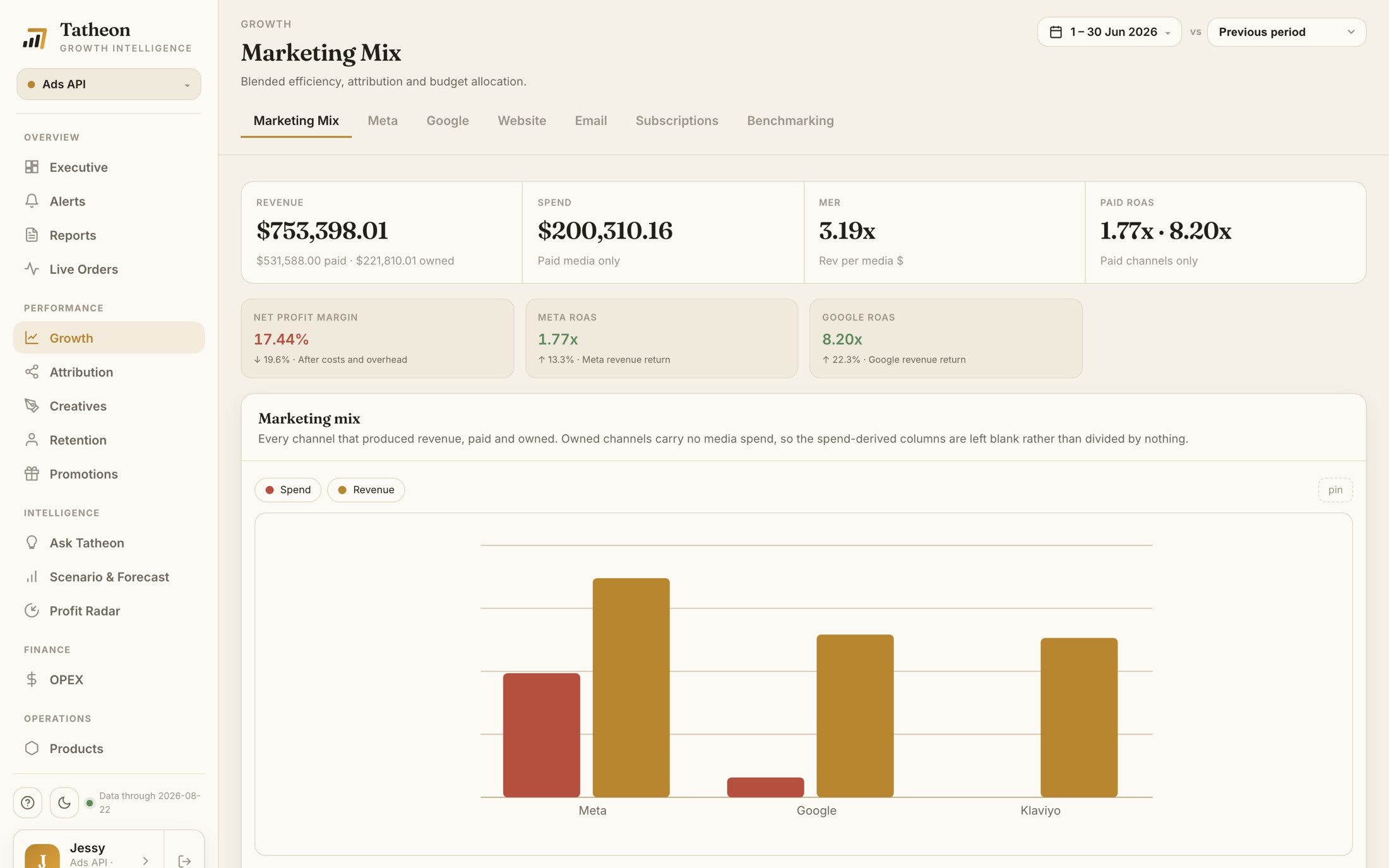1389x868 pixels.
Task: Click the Live Orders pulse icon
Action: [x=32, y=269]
